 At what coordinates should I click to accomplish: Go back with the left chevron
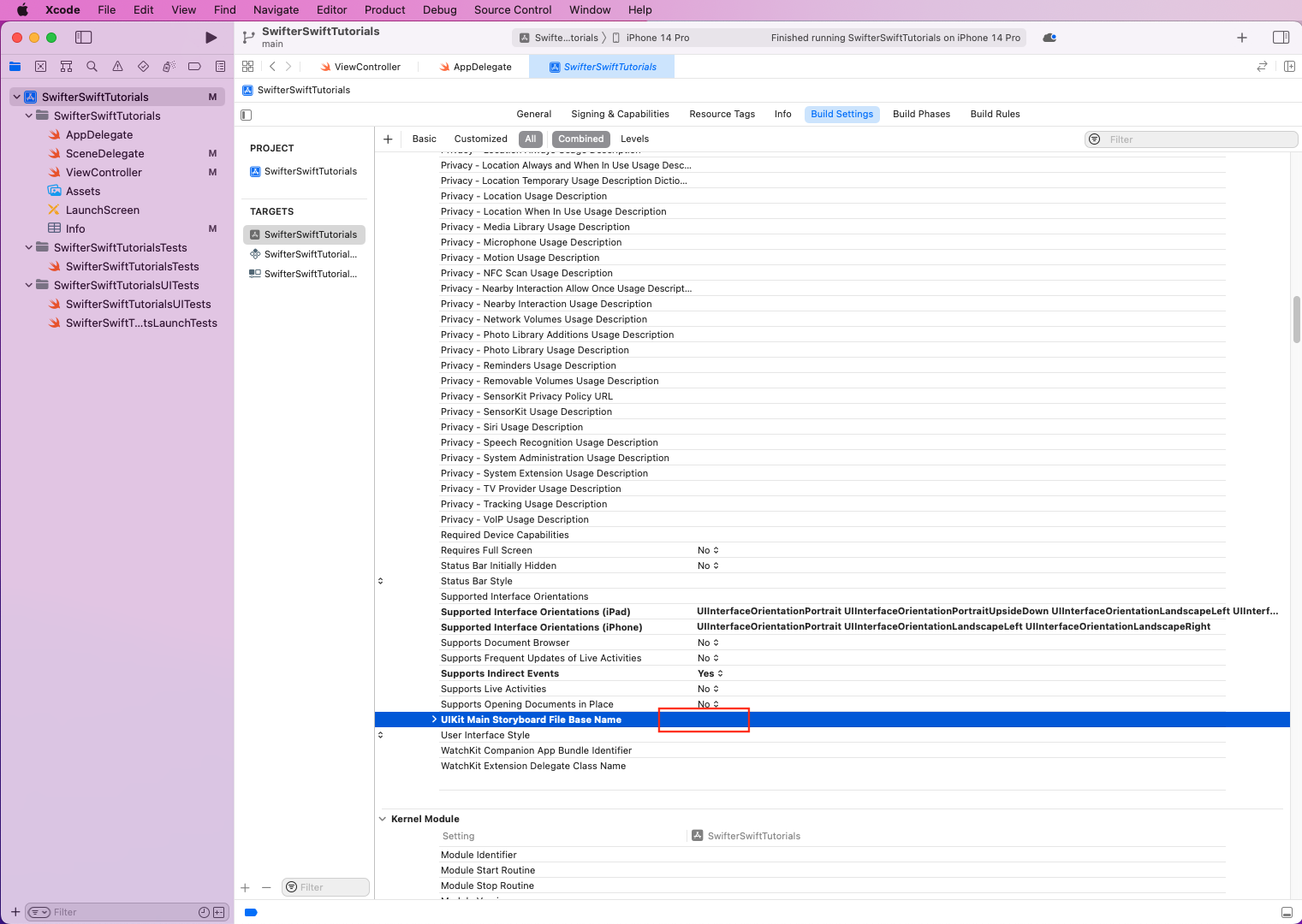pyautogui.click(x=272, y=66)
